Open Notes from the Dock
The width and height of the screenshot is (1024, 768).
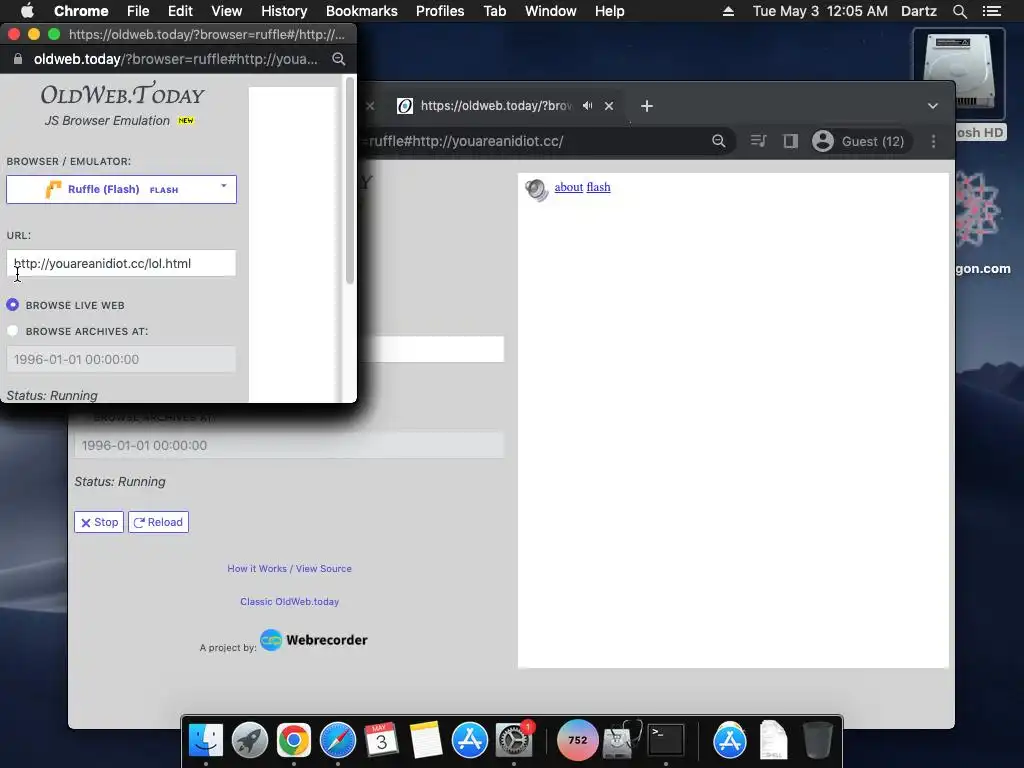[x=426, y=740]
